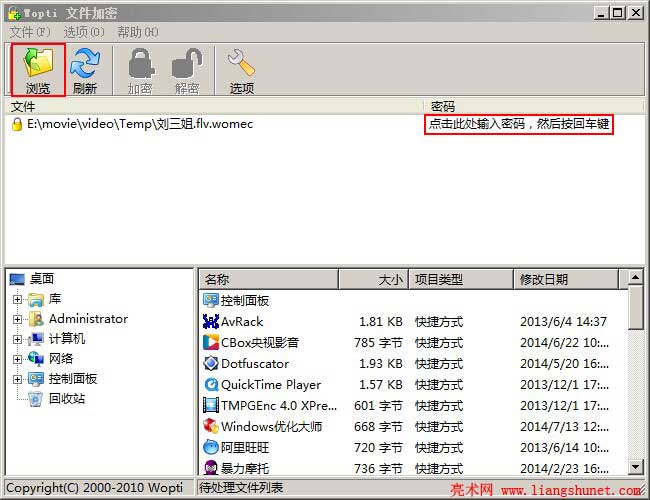The width and height of the screenshot is (650, 500).
Task: Click the 计算机 computer icon
Action: point(36,339)
